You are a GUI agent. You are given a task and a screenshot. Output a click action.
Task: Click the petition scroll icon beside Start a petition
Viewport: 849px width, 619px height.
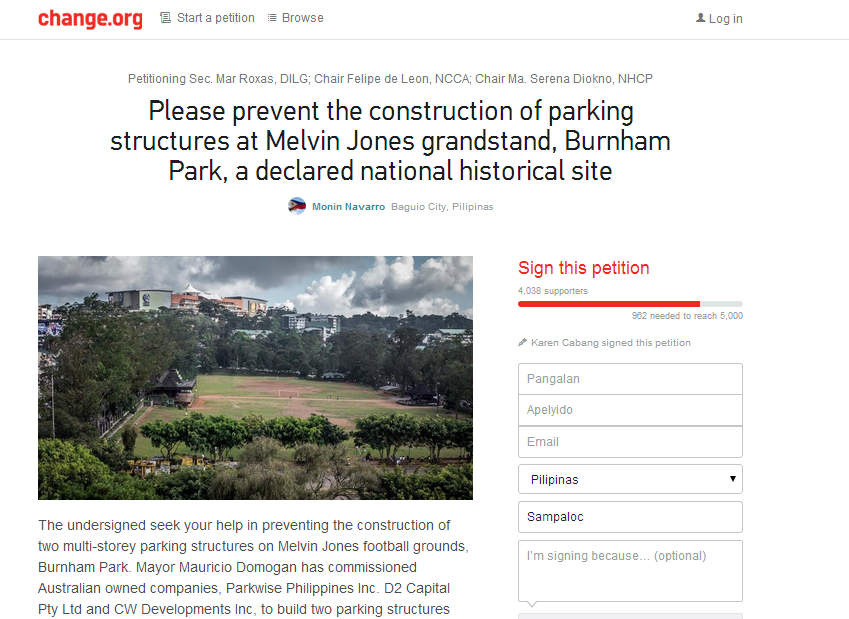click(165, 18)
